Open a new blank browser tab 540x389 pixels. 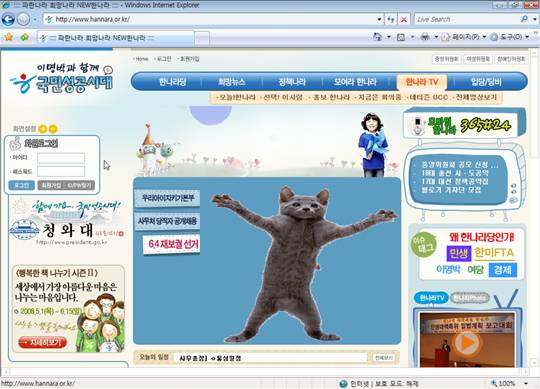[x=202, y=38]
